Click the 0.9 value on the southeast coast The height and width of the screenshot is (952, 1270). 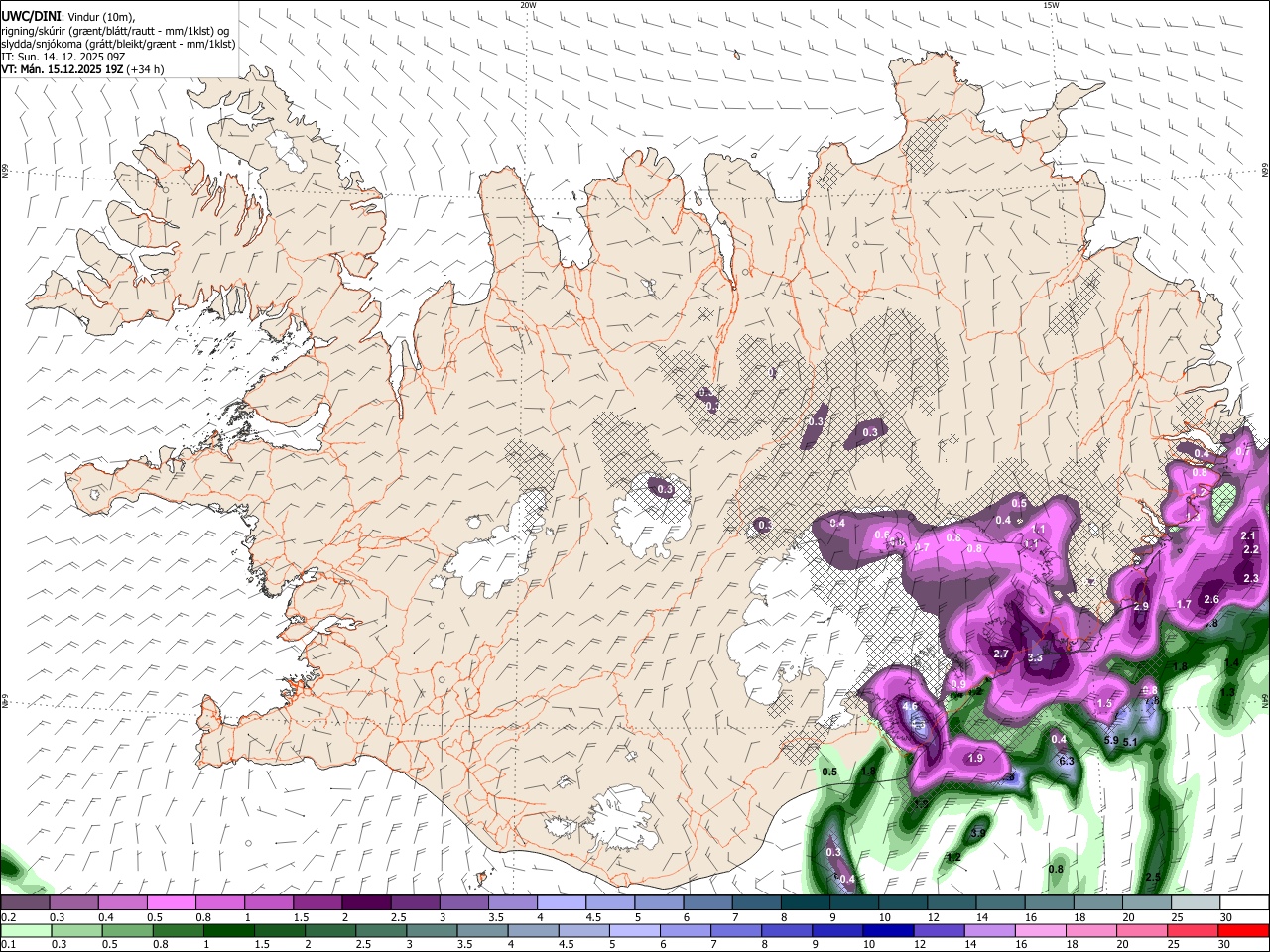[x=958, y=684]
